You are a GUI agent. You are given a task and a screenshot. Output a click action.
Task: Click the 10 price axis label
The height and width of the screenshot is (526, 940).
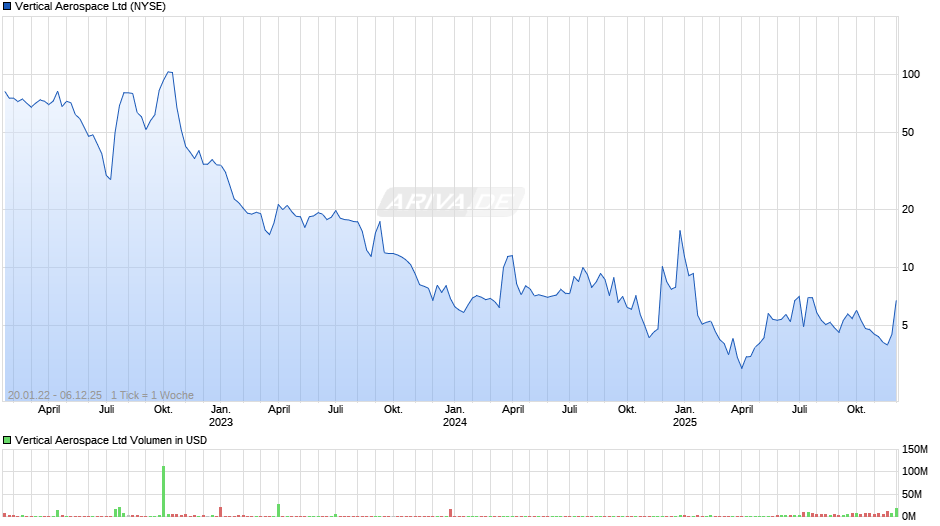coord(908,267)
